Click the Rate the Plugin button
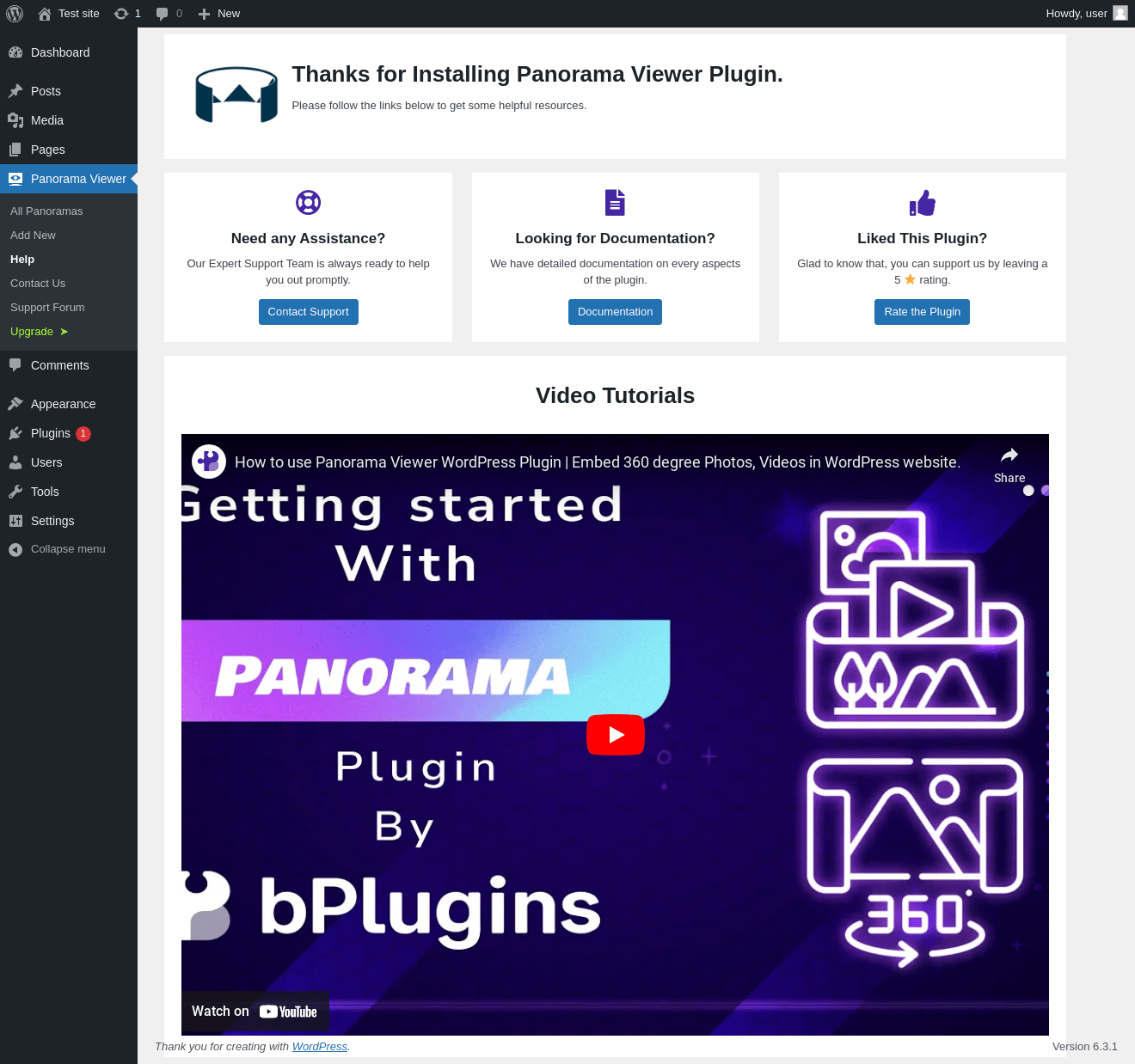Image resolution: width=1135 pixels, height=1064 pixels. coord(922,312)
